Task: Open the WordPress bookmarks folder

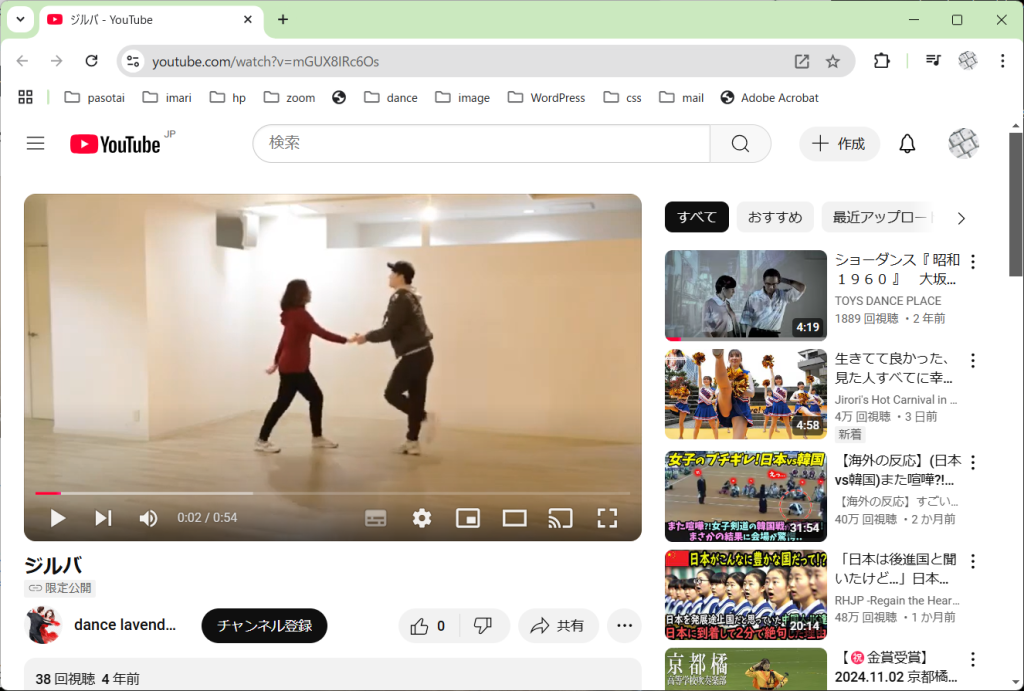Action: tap(547, 97)
